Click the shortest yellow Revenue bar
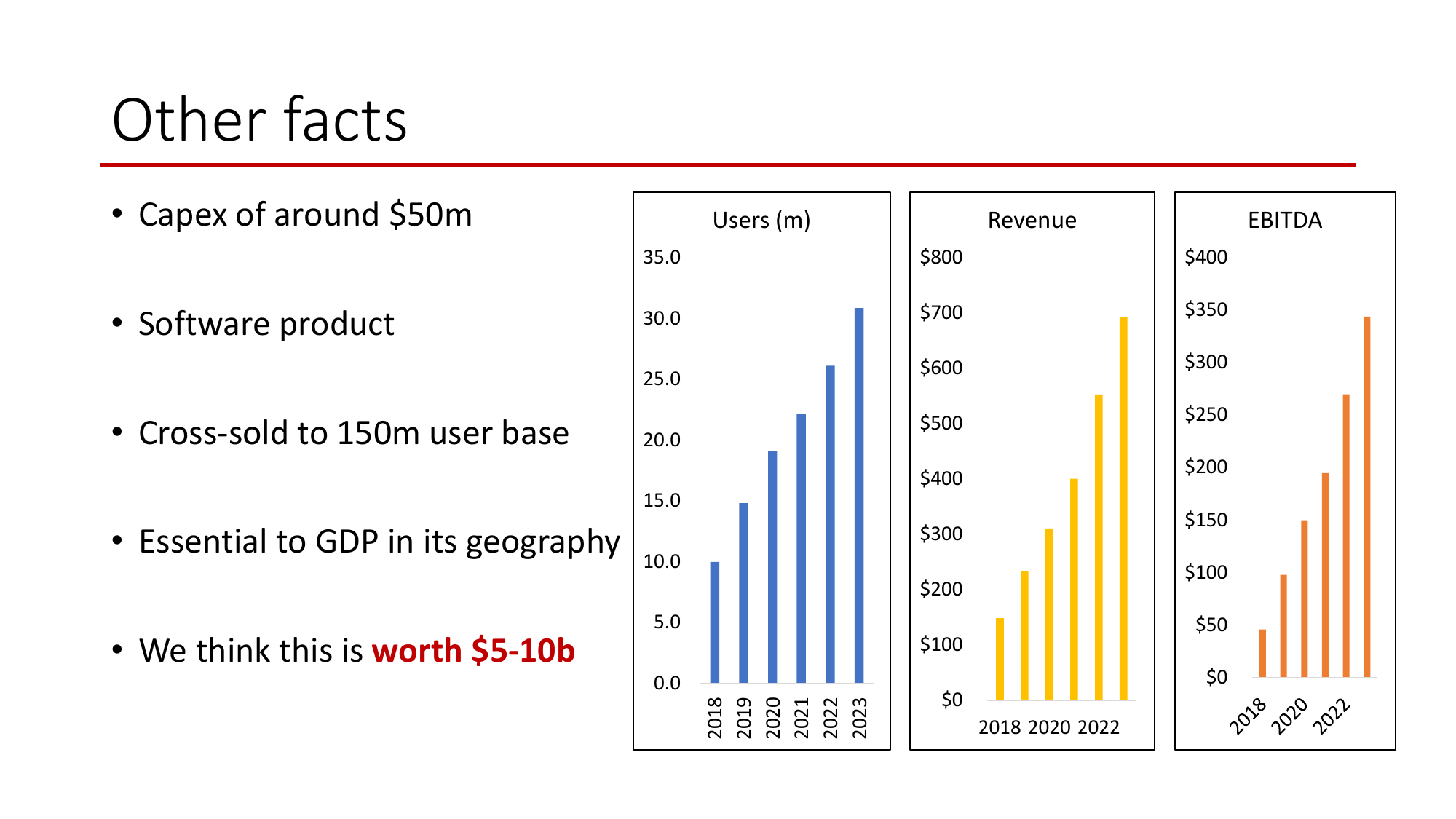The height and width of the screenshot is (819, 1456). (1000, 660)
